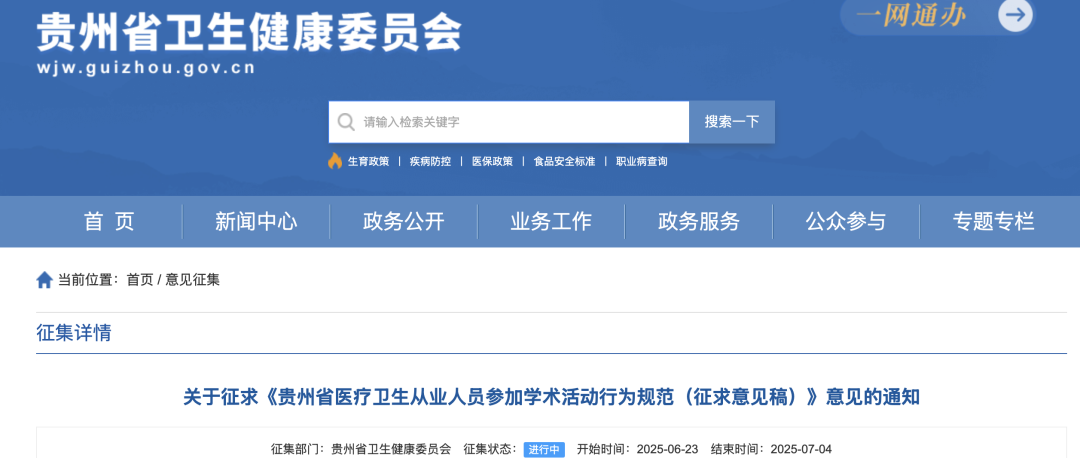Click the 征集详情 section heading
The height and width of the screenshot is (458, 1080).
[74, 333]
